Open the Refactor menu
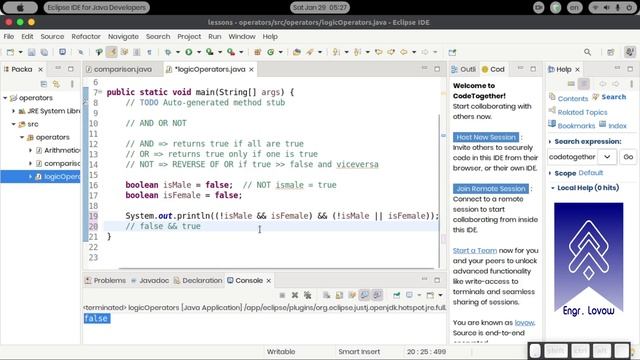The width and height of the screenshot is (640, 360). pyautogui.click(x=86, y=36)
